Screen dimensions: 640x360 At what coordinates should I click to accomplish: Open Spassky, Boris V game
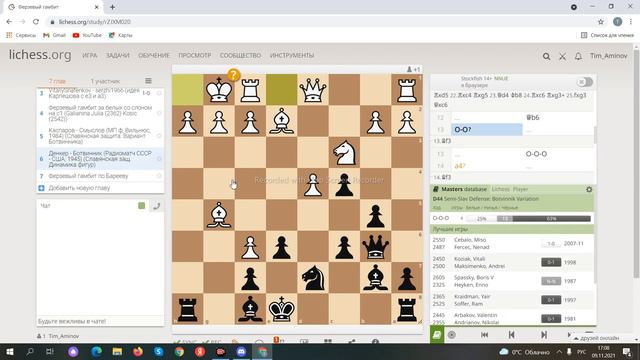(x=512, y=281)
